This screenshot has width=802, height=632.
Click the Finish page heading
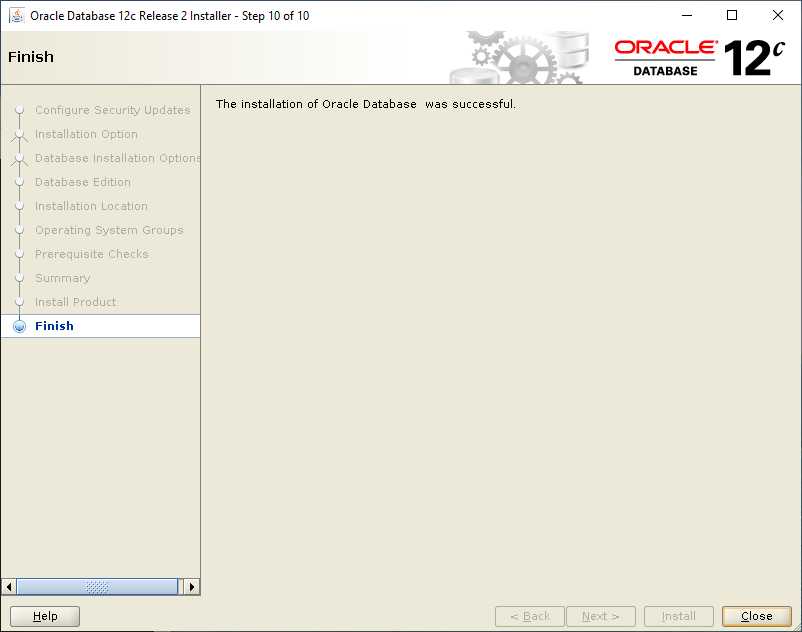31,57
